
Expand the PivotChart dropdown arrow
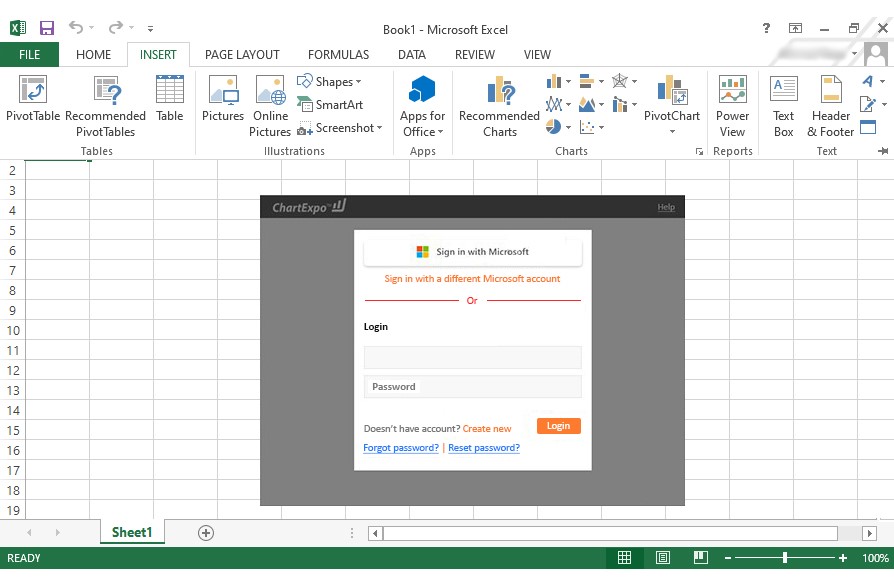(672, 132)
